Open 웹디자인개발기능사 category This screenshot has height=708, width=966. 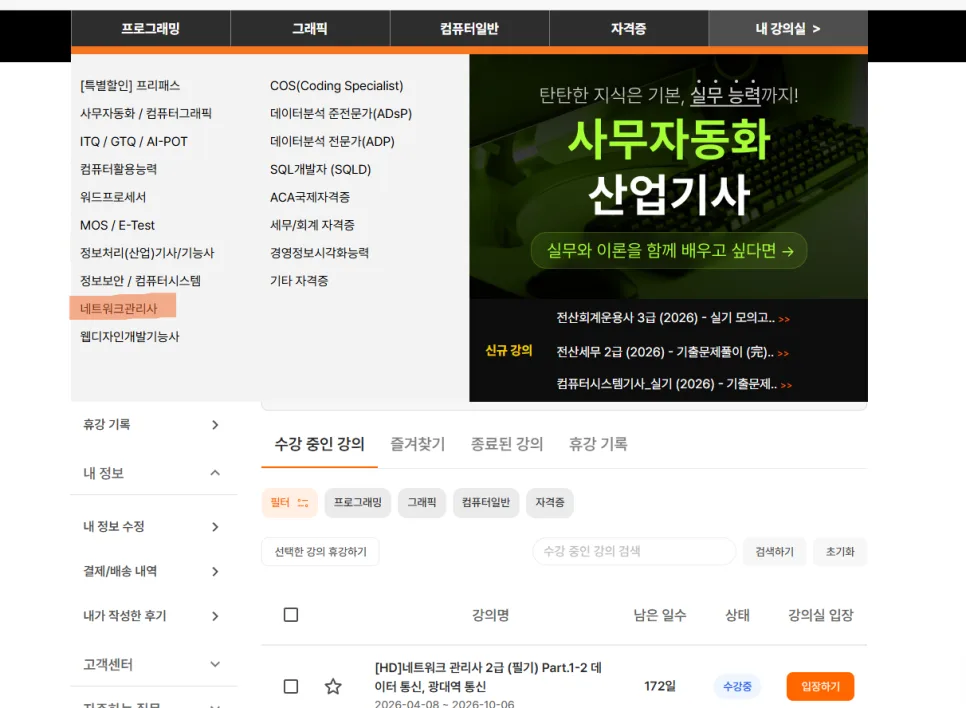point(129,336)
